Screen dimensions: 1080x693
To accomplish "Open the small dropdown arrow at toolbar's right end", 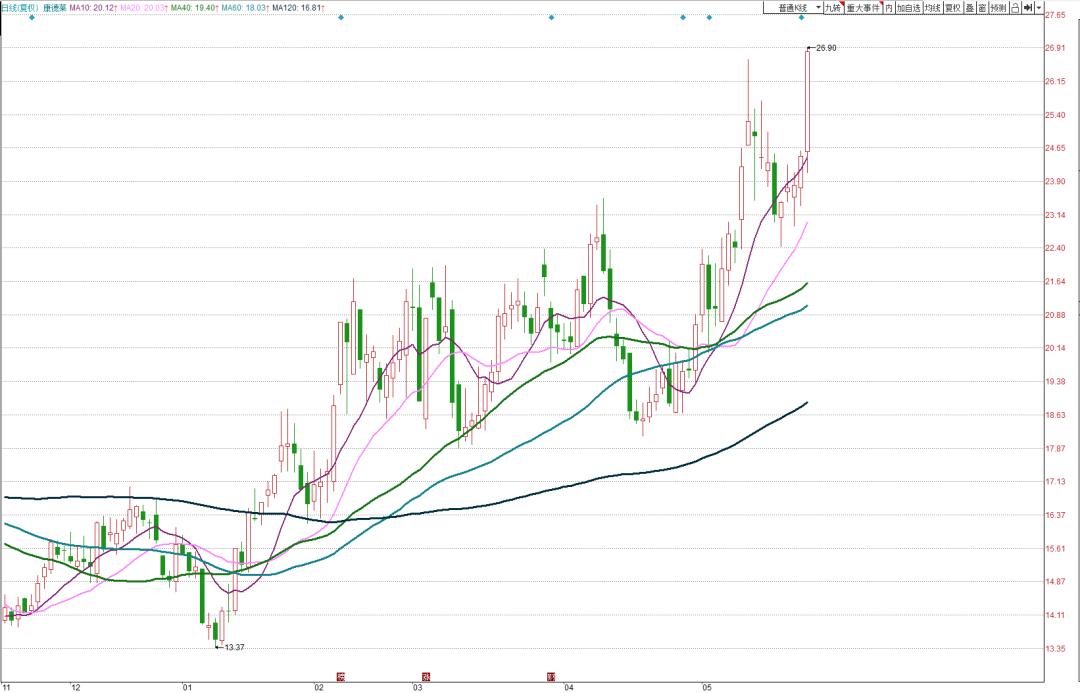I will [x=1037, y=5].
